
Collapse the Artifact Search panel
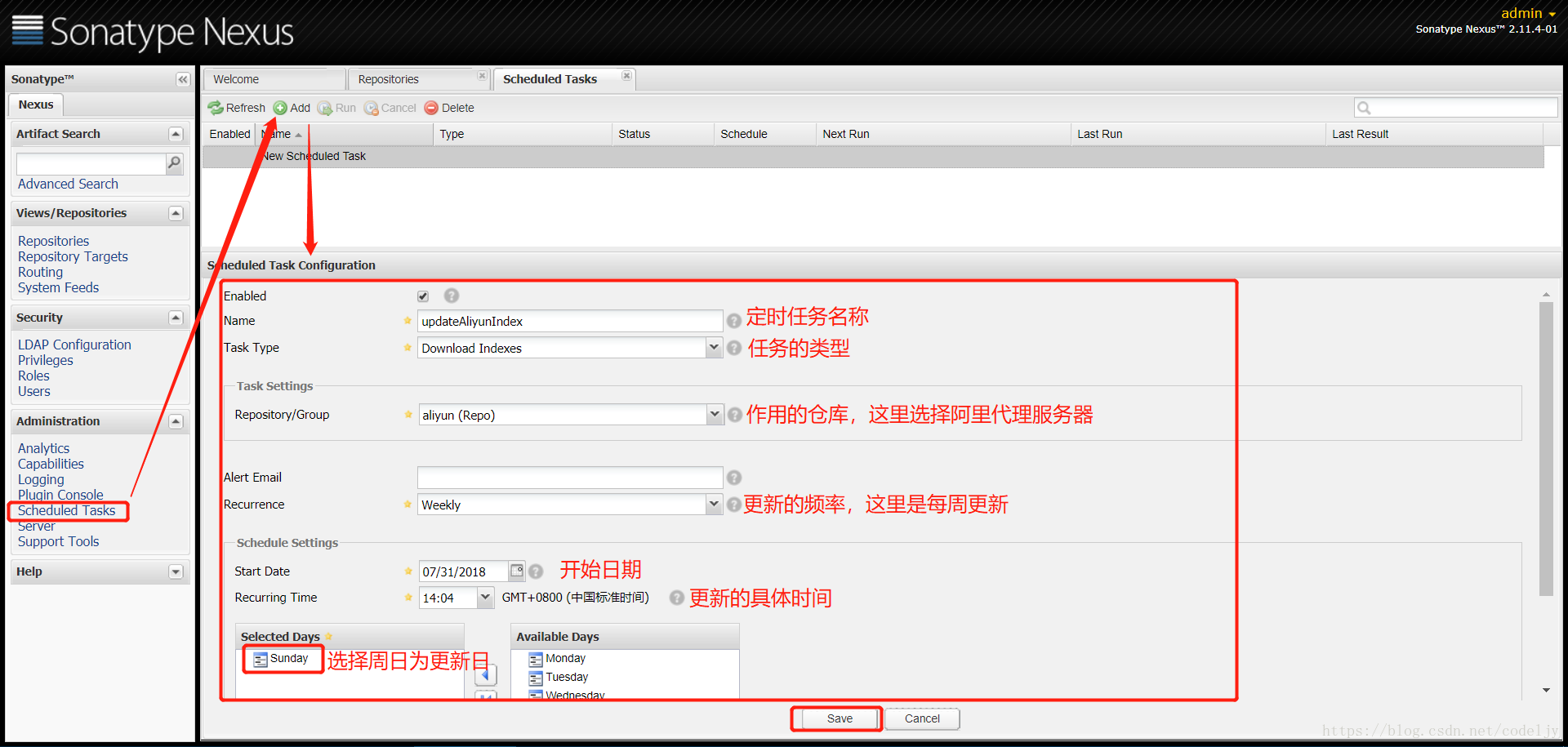point(176,134)
